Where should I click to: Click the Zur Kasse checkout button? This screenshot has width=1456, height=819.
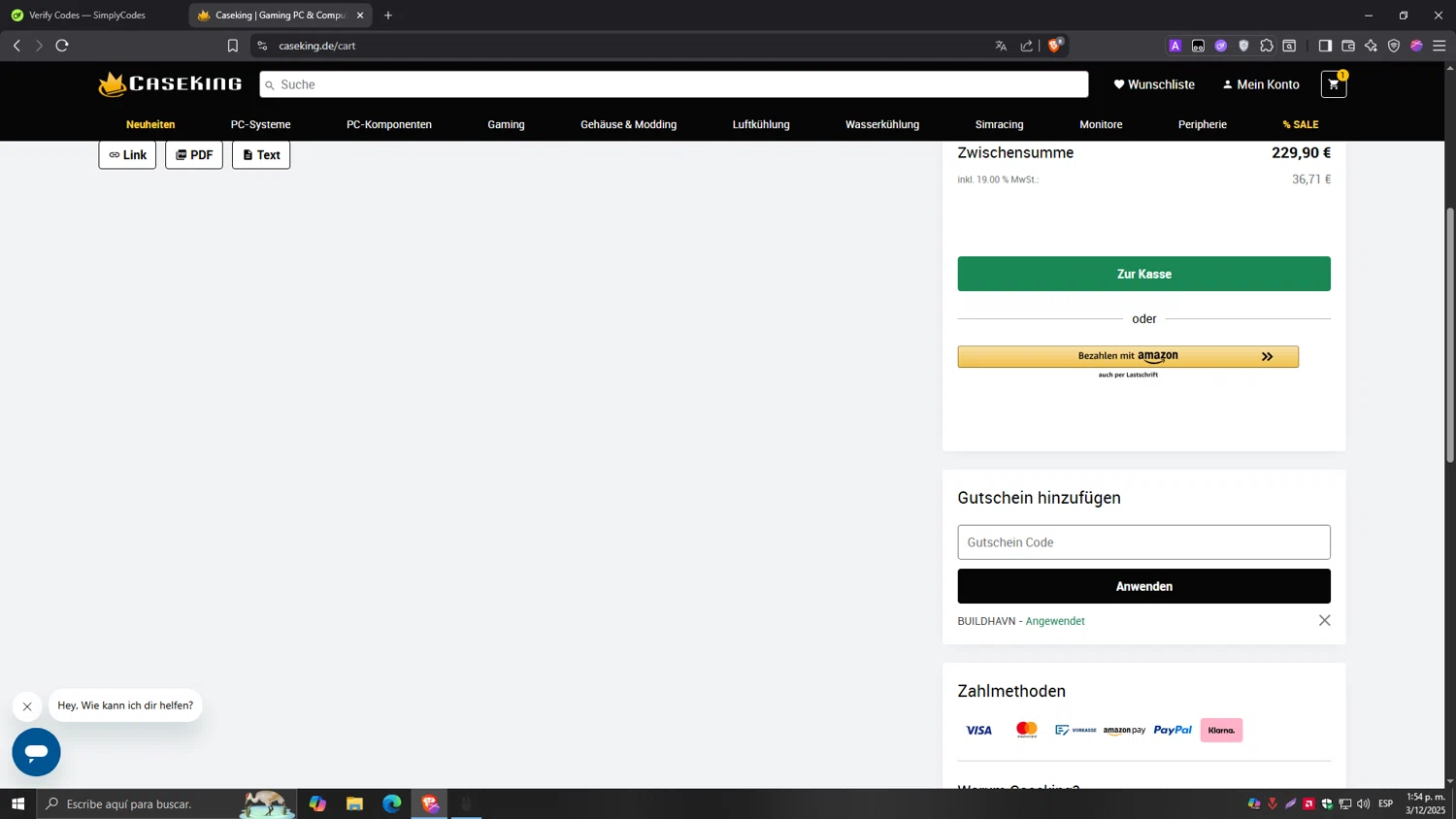coord(1143,274)
